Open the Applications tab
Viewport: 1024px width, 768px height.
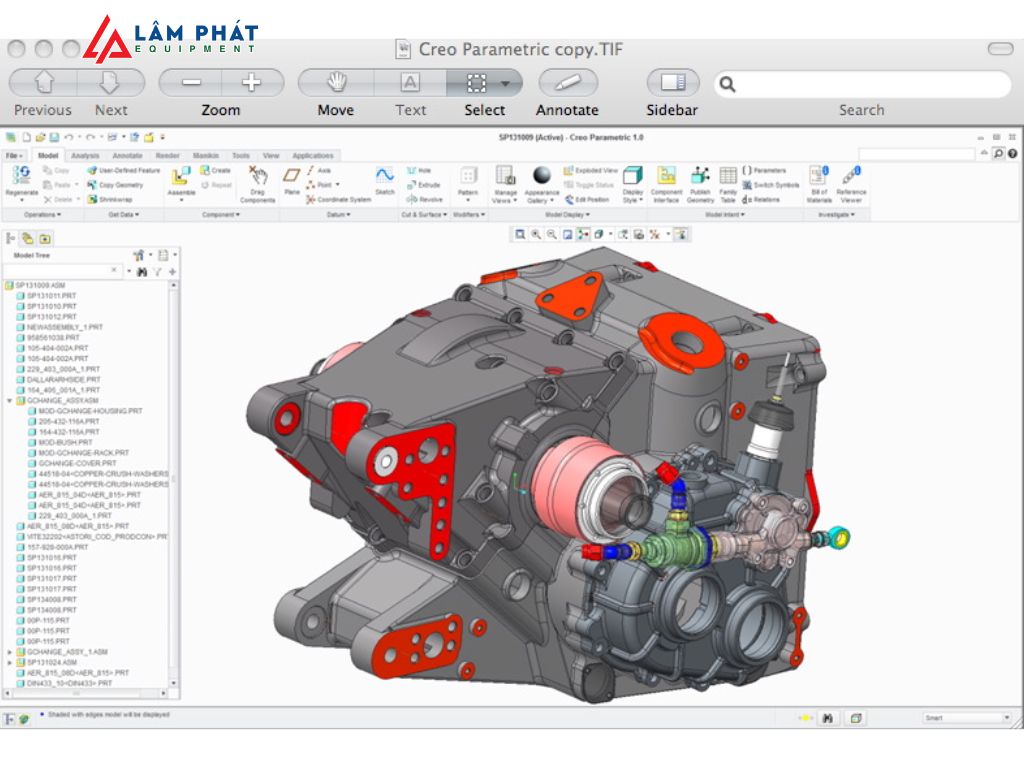pos(313,155)
